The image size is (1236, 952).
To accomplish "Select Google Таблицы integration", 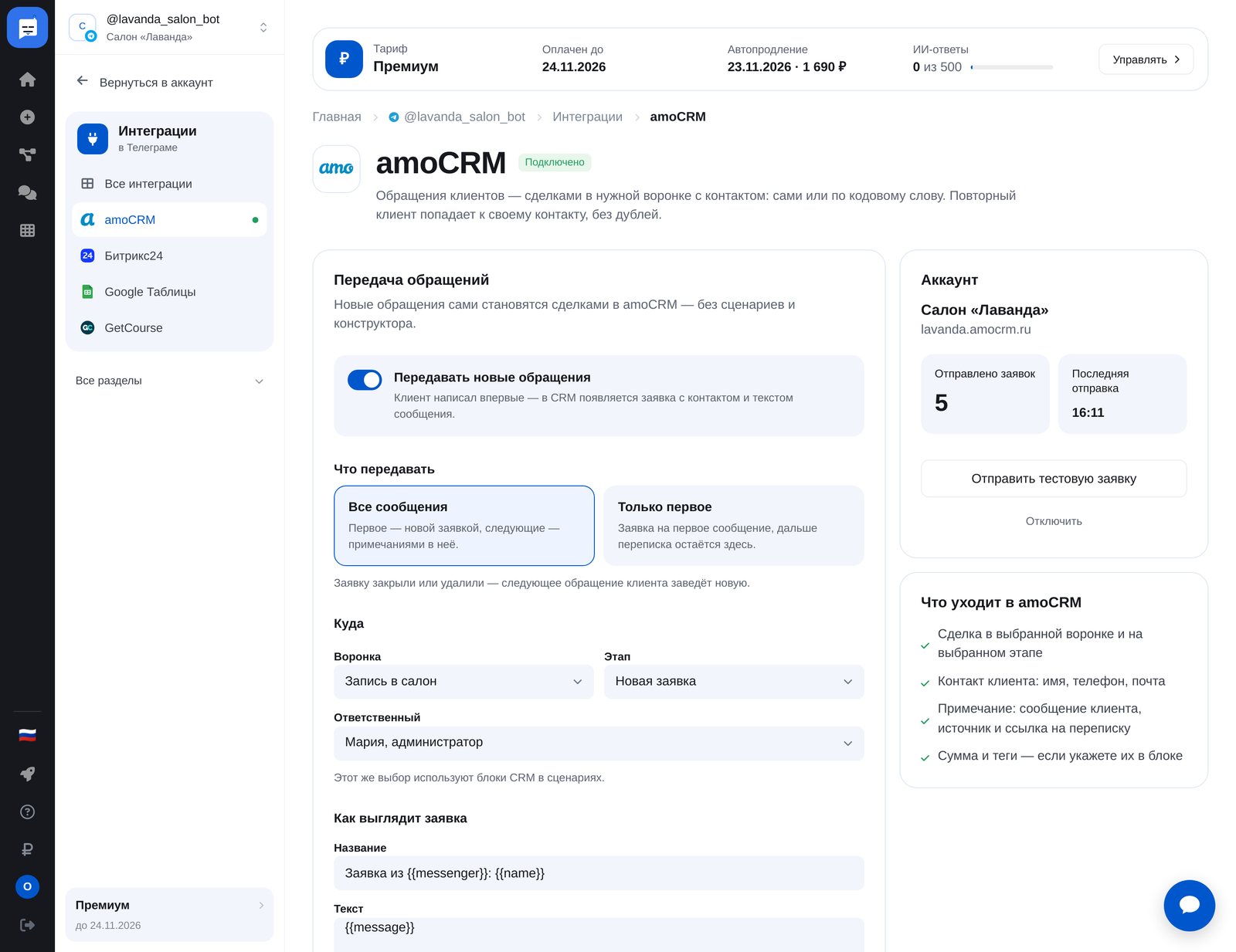I will tap(169, 292).
